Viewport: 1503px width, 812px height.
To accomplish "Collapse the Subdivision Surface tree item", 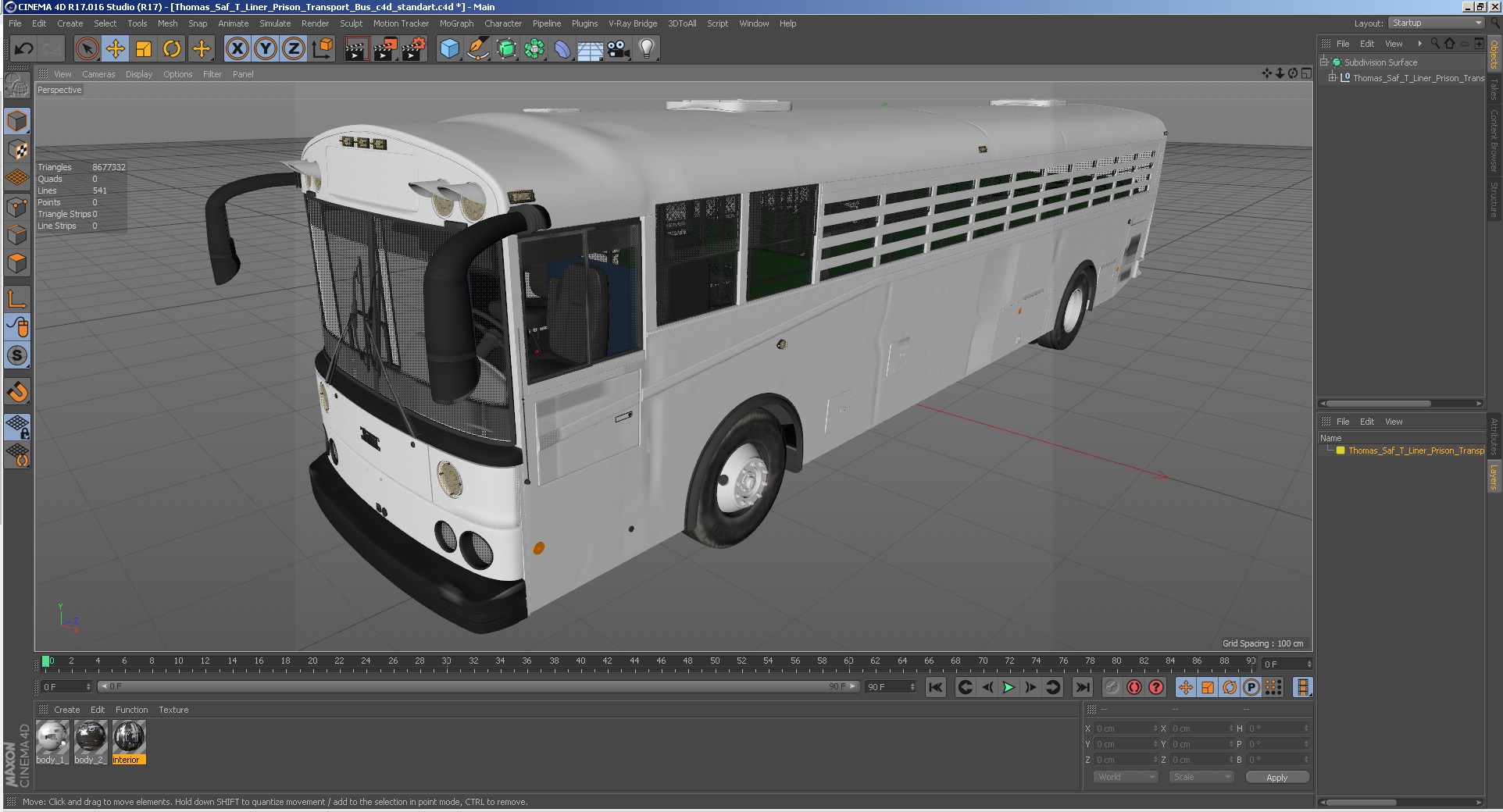I will coord(1324,62).
